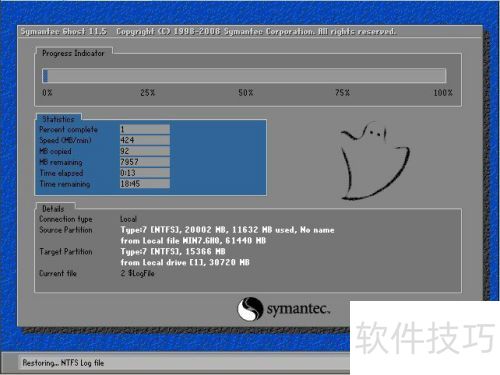Viewport: 500px width, 375px height.
Task: Click the 50% mark on progress indicator
Action: click(x=246, y=93)
